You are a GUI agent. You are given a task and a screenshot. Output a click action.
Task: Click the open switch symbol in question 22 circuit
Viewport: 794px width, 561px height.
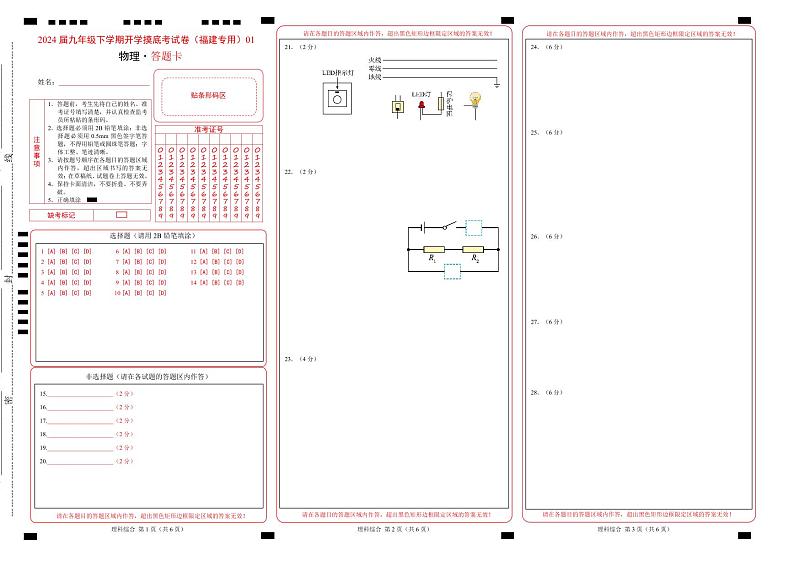click(x=449, y=225)
